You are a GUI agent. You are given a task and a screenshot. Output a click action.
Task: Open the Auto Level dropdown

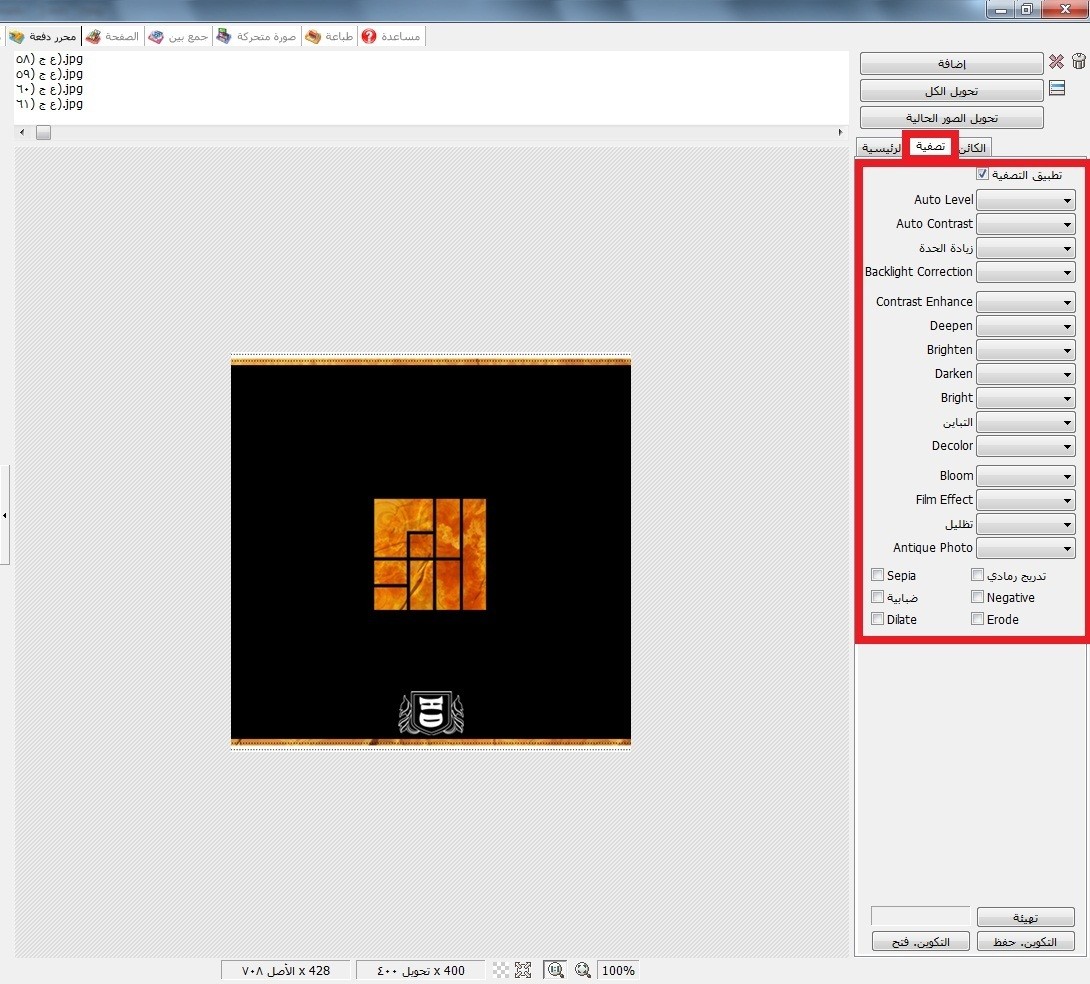(x=1025, y=200)
